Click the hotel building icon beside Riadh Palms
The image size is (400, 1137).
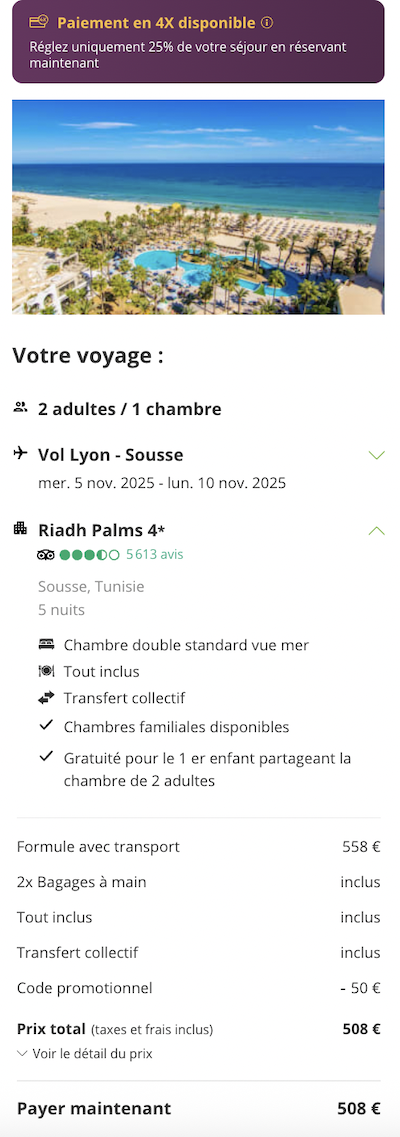click(20, 528)
